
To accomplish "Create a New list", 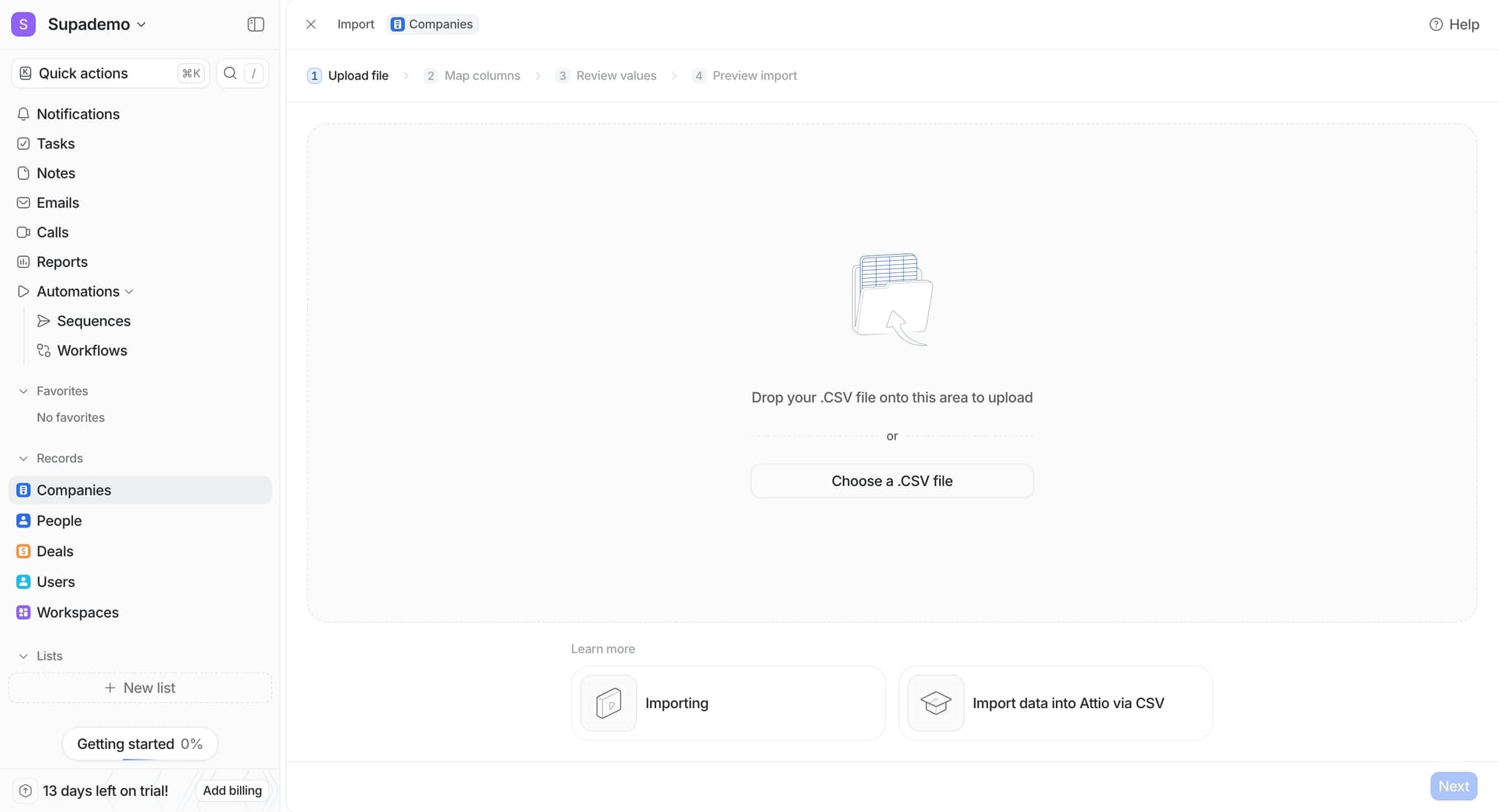I will [x=140, y=687].
